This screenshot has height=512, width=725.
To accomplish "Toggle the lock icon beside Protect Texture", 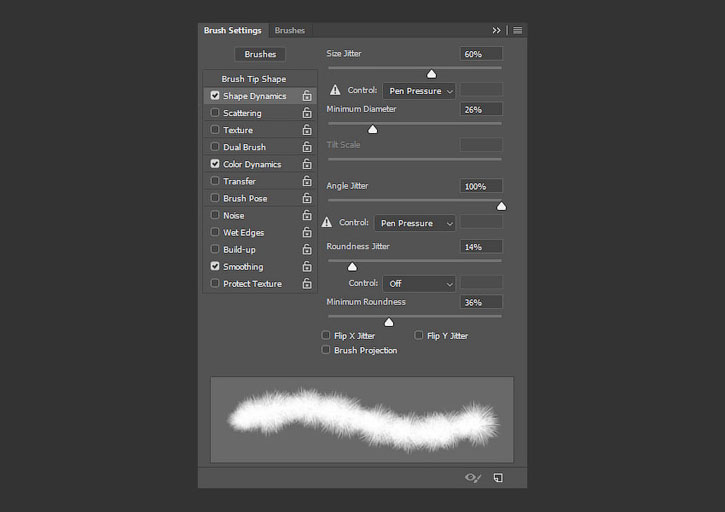I will [x=307, y=284].
